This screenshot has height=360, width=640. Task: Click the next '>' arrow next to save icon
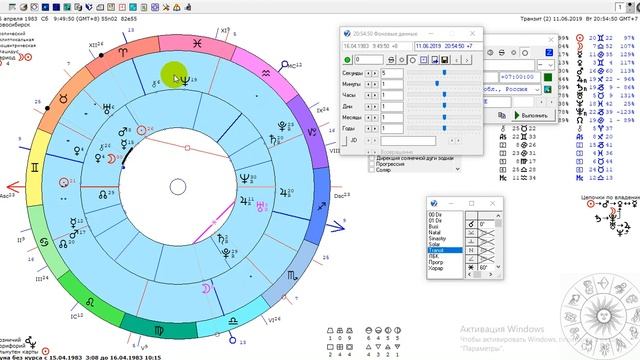[467, 60]
